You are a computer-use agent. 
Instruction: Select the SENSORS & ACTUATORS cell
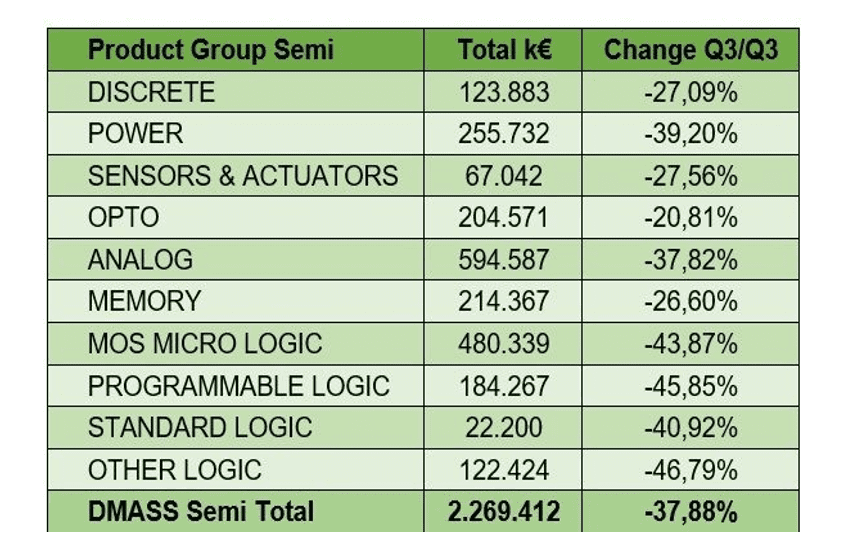pos(242,176)
